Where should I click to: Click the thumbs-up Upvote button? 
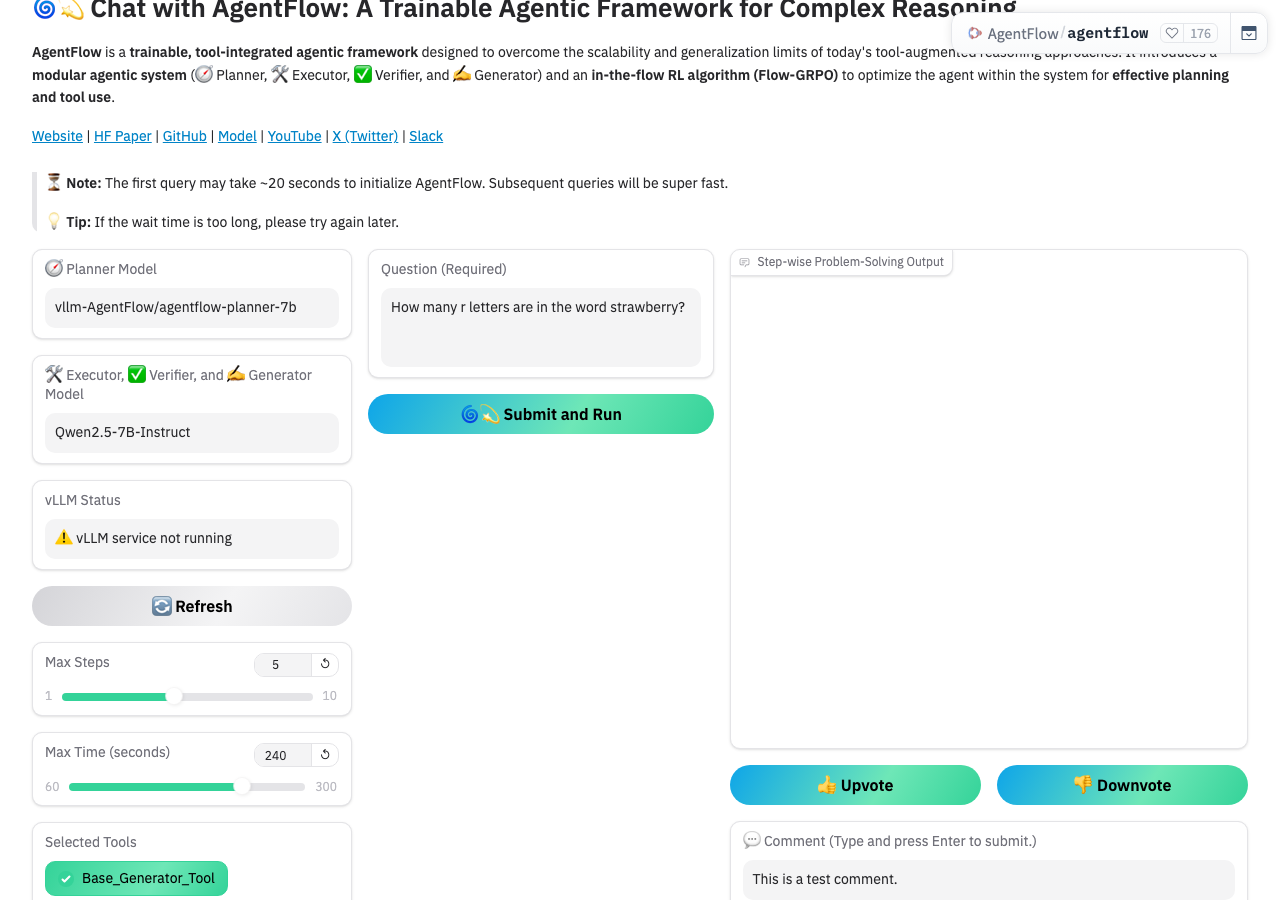(x=855, y=785)
